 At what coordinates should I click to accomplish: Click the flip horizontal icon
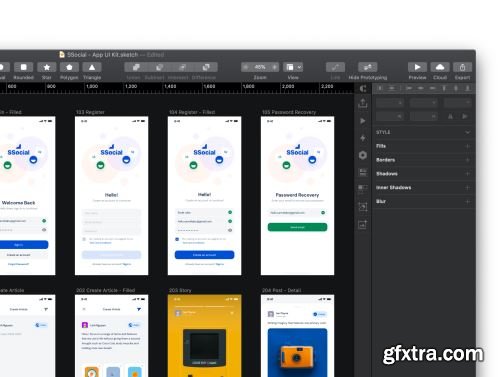click(450, 116)
